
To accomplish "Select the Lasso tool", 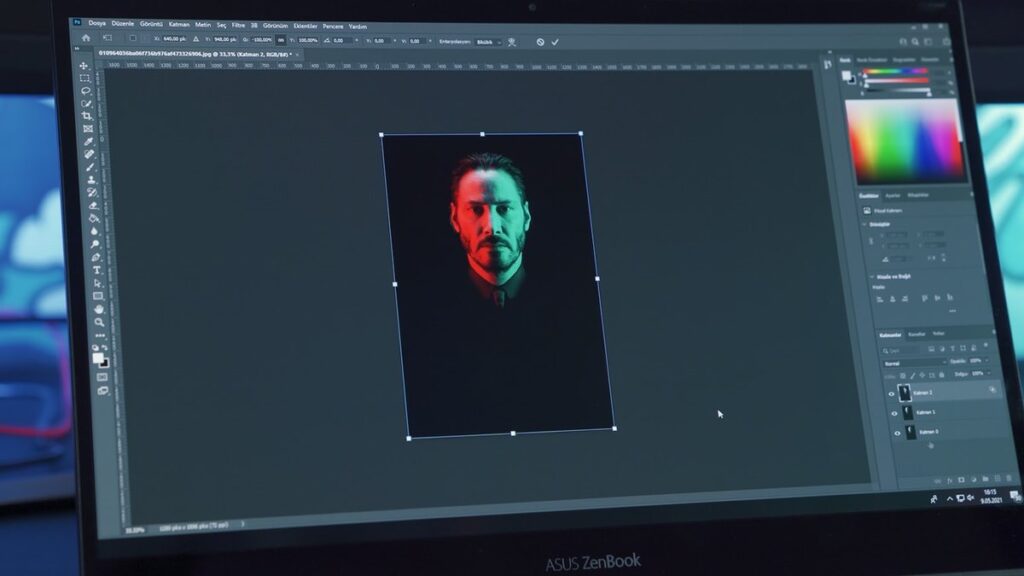I will click(86, 91).
